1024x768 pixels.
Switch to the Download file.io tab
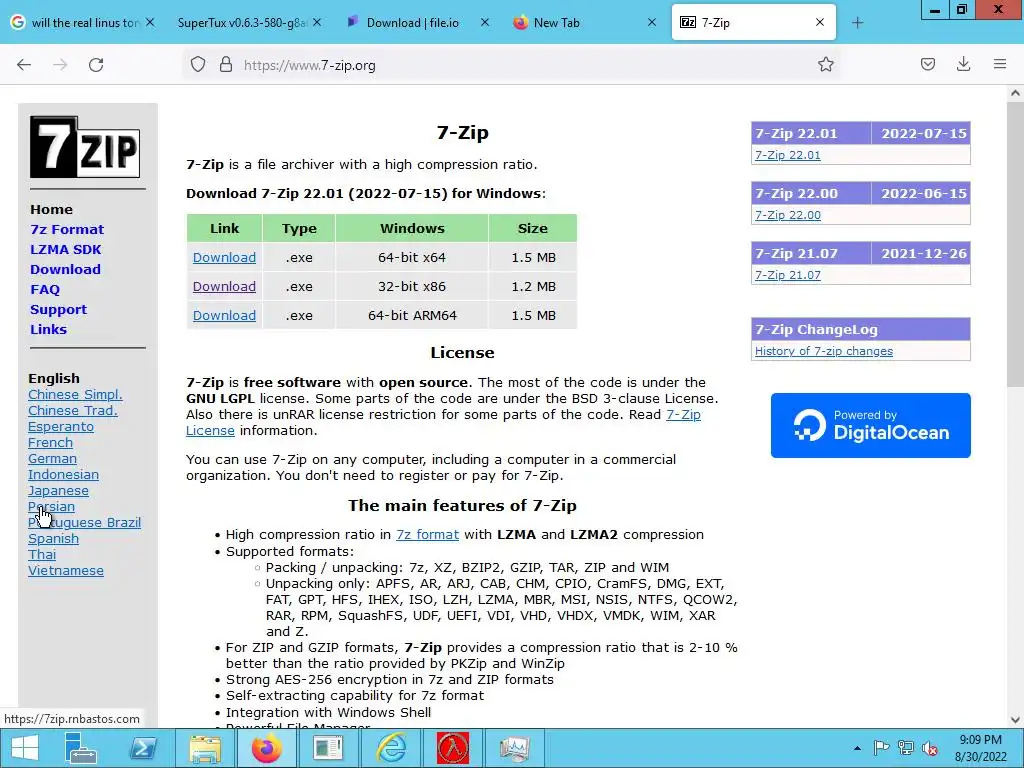coord(412,22)
